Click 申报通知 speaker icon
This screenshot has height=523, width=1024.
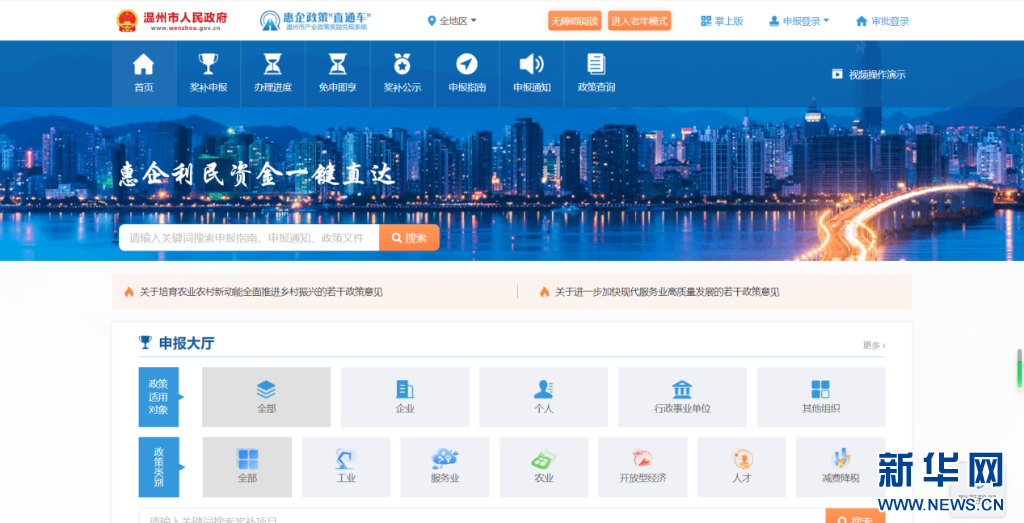[532, 65]
